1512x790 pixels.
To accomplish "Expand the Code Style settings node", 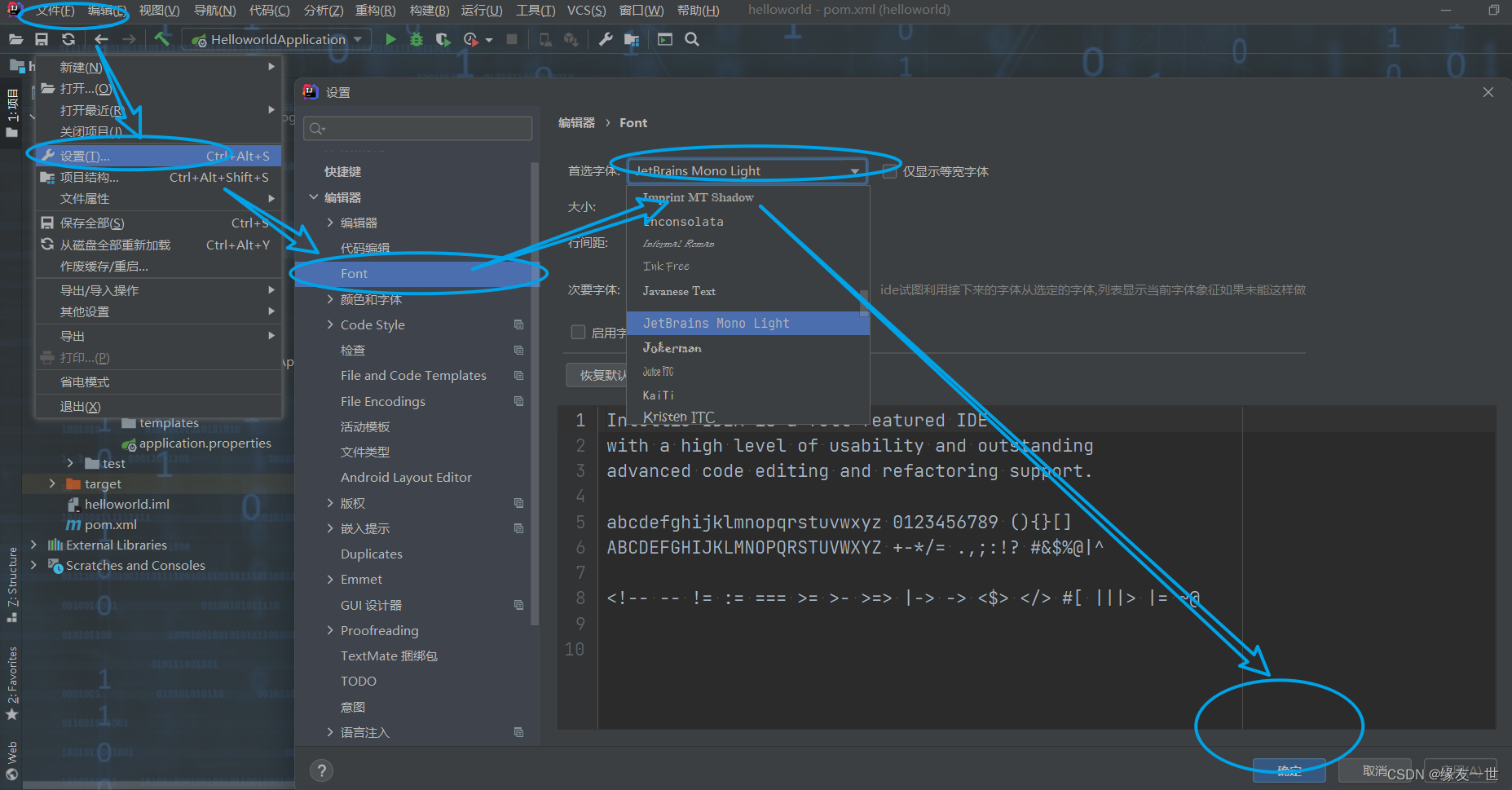I will click(x=330, y=324).
